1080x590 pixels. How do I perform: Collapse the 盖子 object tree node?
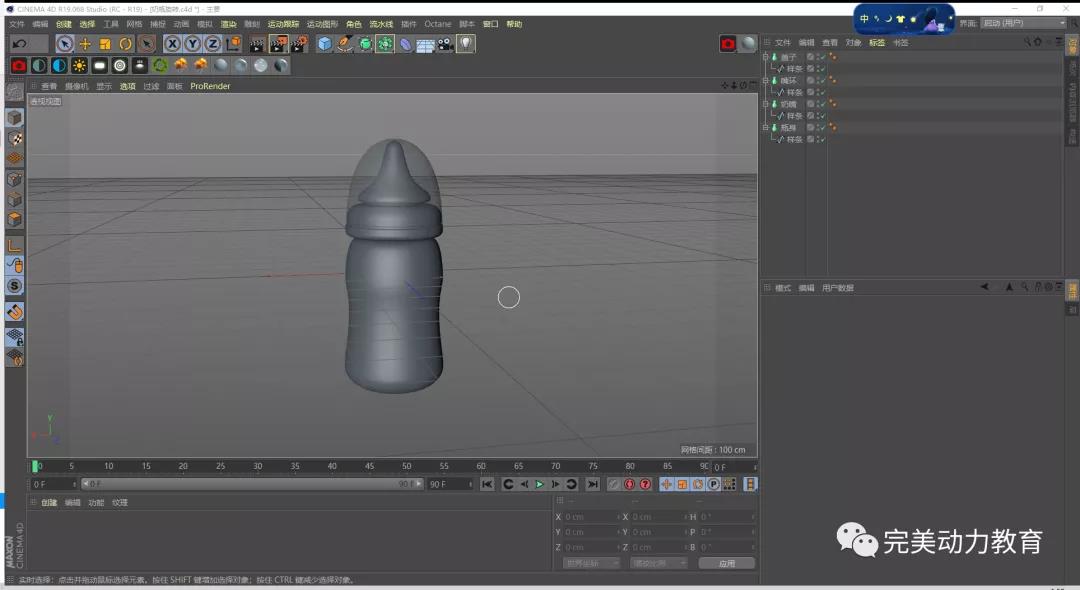coord(766,57)
